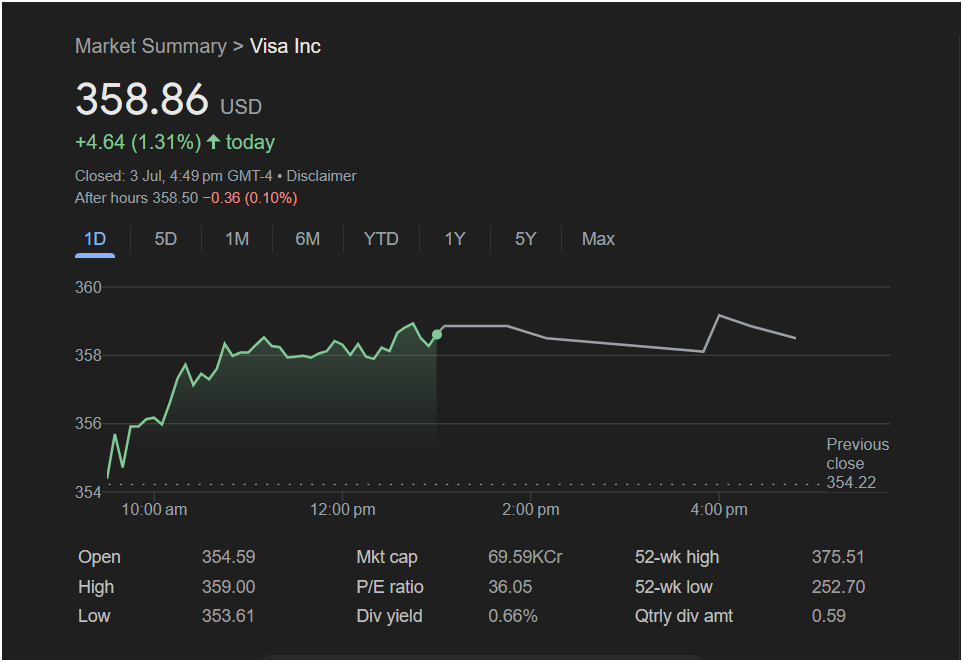This screenshot has width=963, height=662.
Task: Open the Max chart range tab
Action: click(x=598, y=239)
